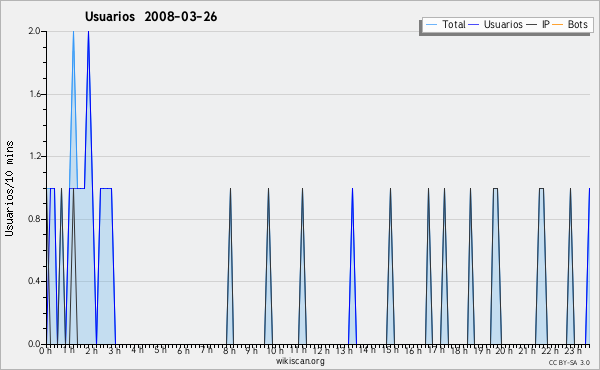Click the '1.2' y-axis value
Viewport: 600px width, 370px height.
pos(34,156)
